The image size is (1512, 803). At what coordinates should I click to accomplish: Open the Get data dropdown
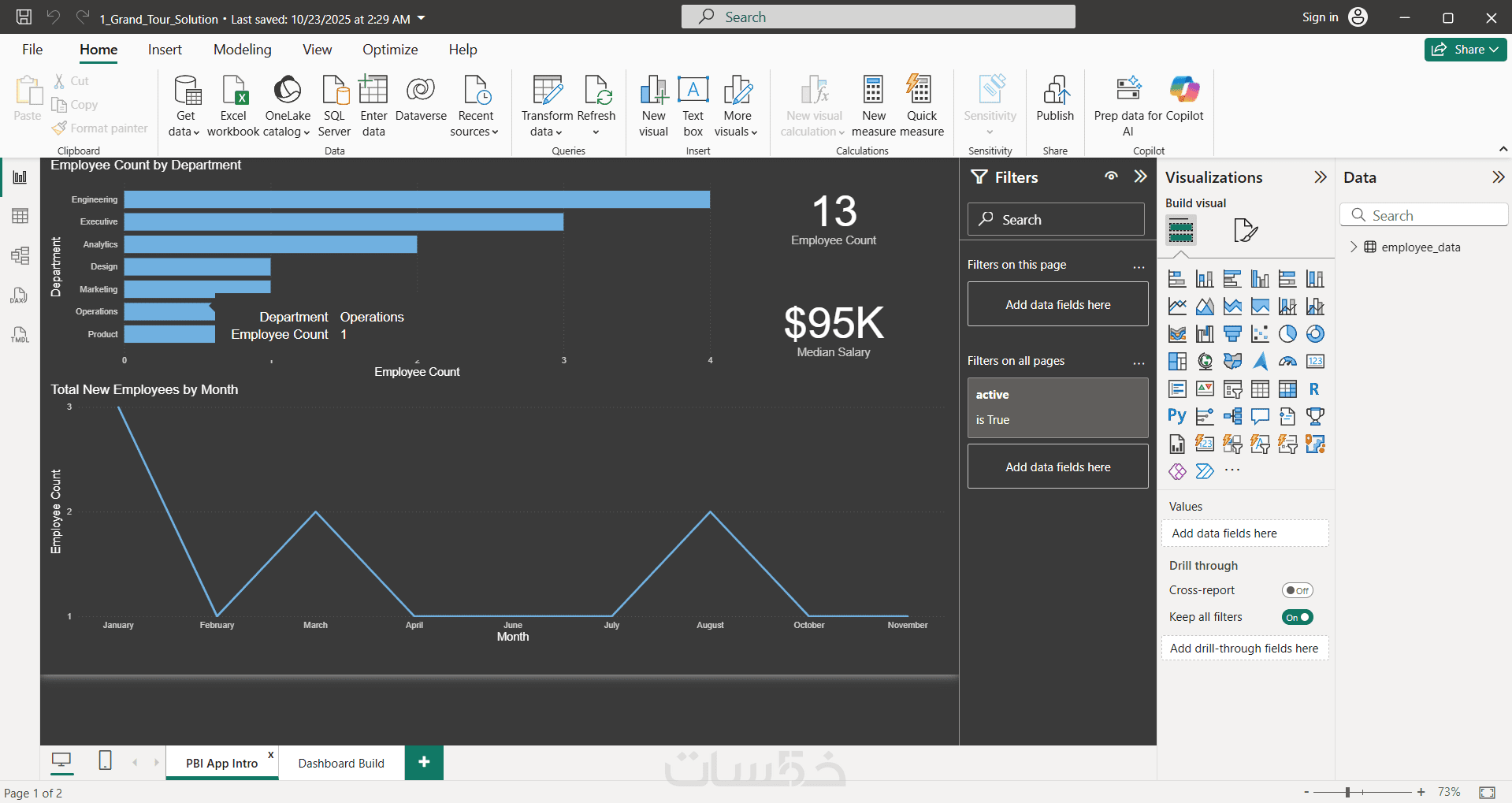tap(185, 124)
